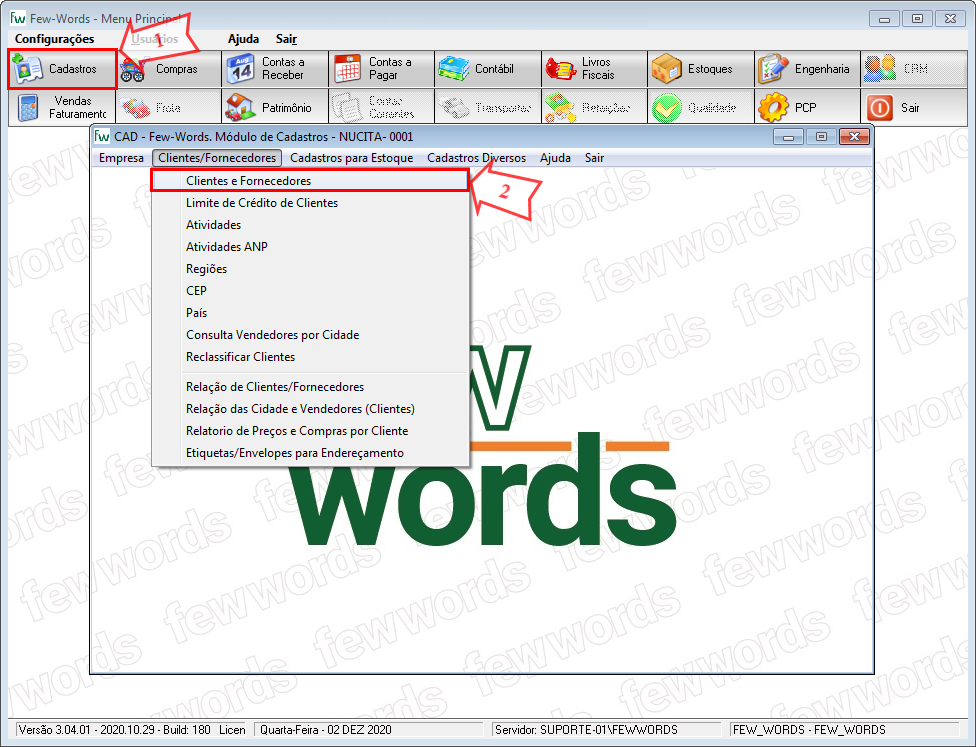Image resolution: width=976 pixels, height=747 pixels.
Task: Open Contas Correntes module
Action: point(381,108)
